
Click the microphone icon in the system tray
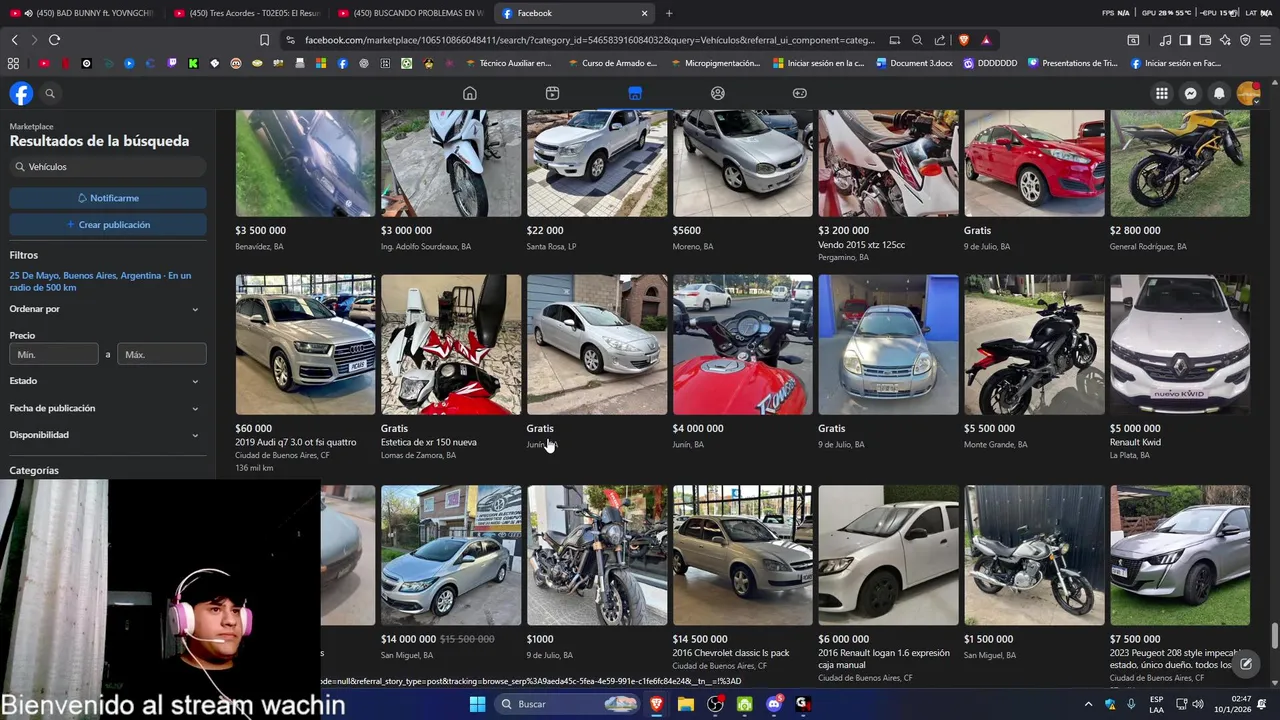click(x=1131, y=704)
